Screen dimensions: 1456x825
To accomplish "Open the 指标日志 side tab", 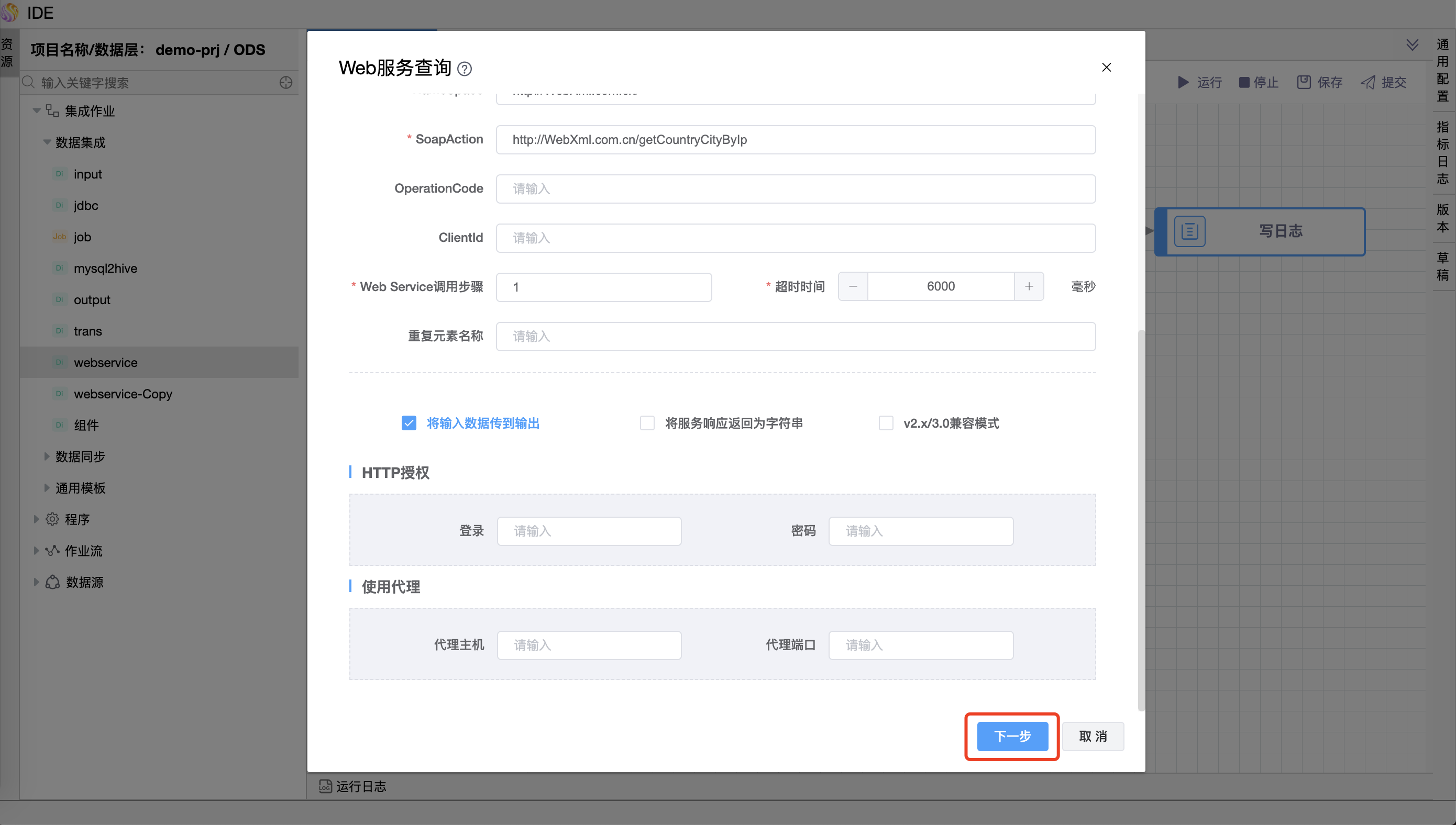I will pos(1442,153).
